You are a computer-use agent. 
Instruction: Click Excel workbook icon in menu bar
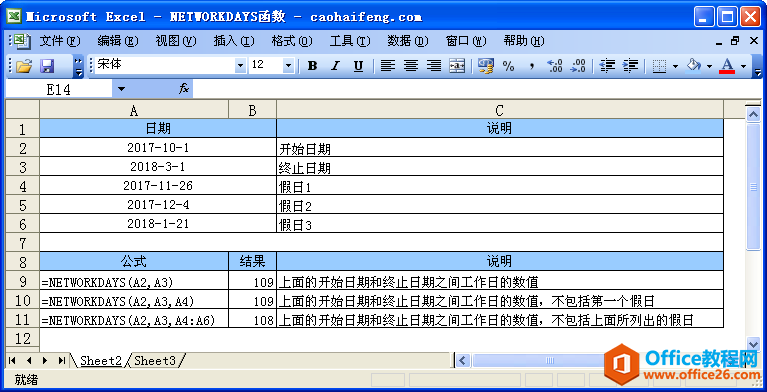click(x=23, y=41)
